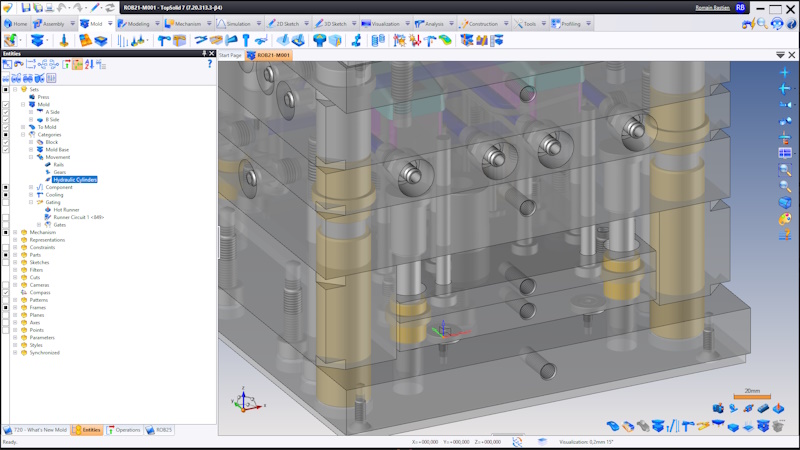Collapse the Sets tree node

pos(15,89)
